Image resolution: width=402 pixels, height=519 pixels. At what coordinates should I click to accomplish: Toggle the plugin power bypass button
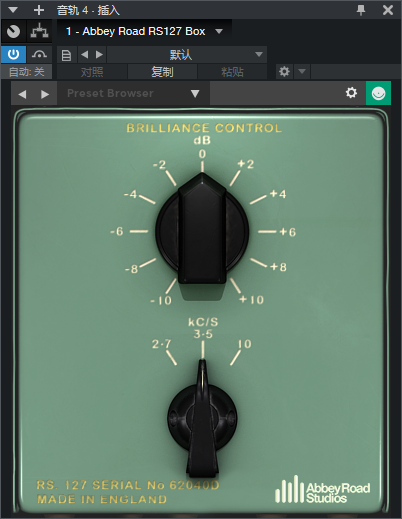point(13,54)
